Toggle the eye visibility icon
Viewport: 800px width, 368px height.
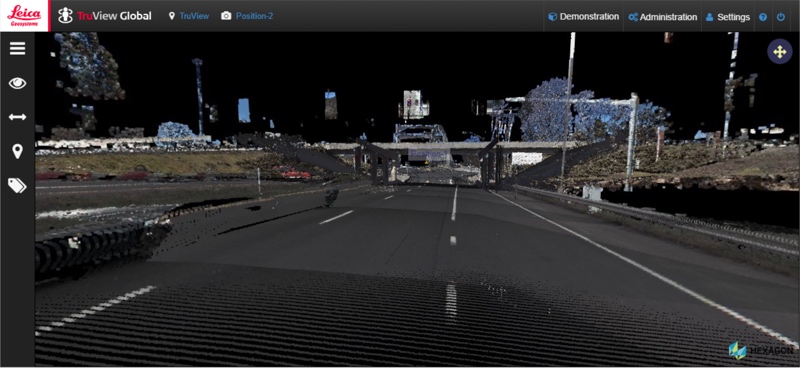(x=17, y=83)
